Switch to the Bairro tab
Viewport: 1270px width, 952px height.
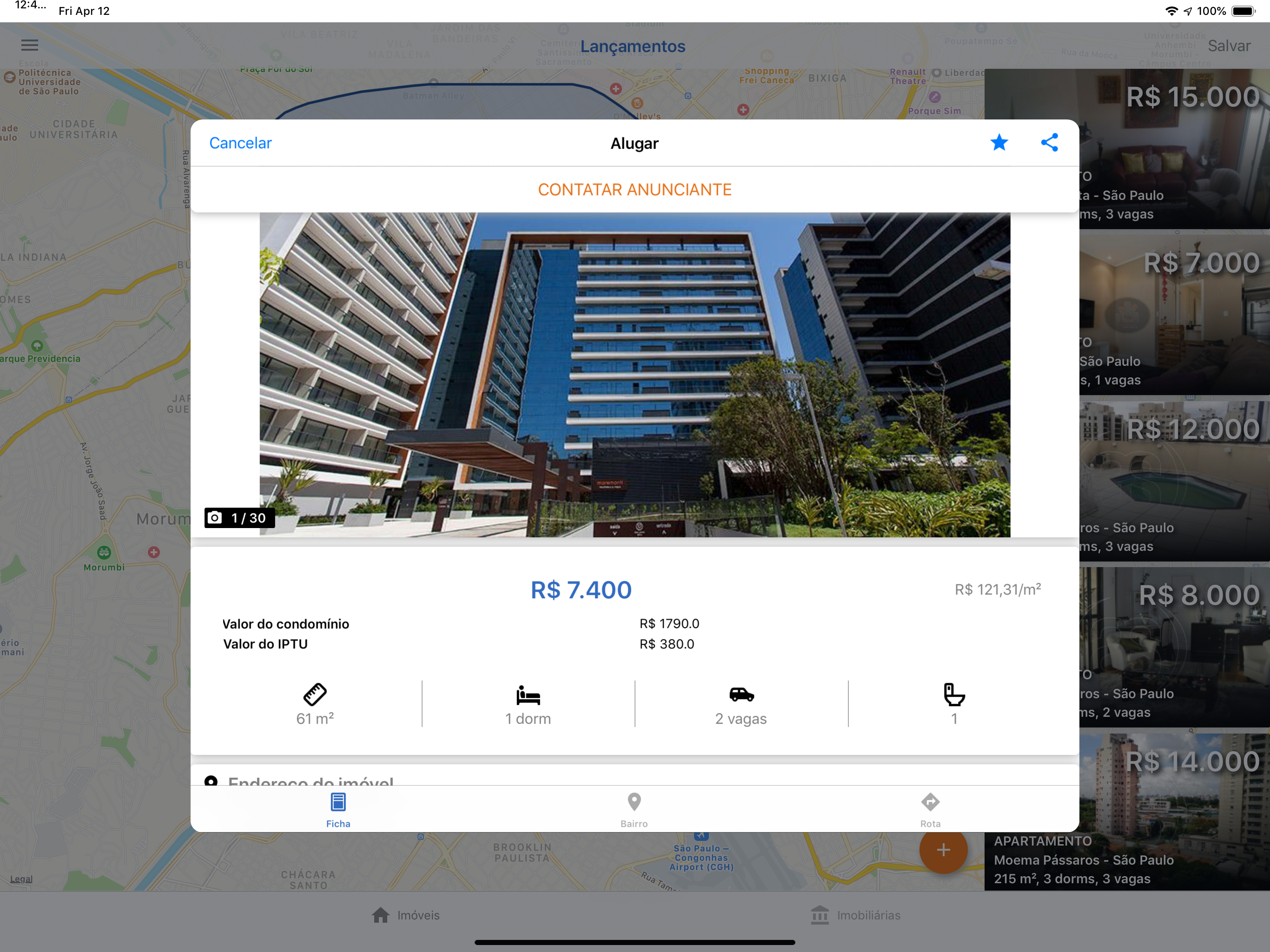(634, 809)
